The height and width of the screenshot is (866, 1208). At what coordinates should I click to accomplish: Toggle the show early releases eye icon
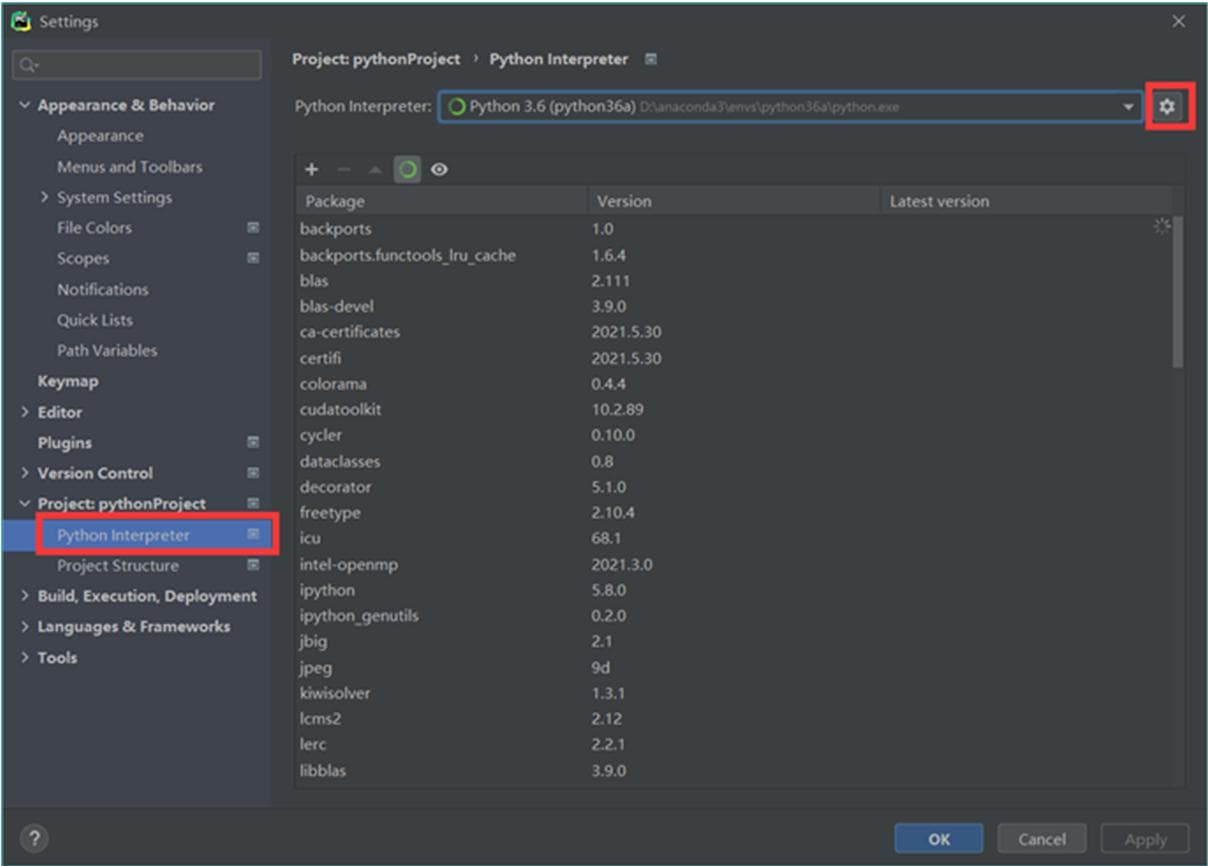(439, 170)
